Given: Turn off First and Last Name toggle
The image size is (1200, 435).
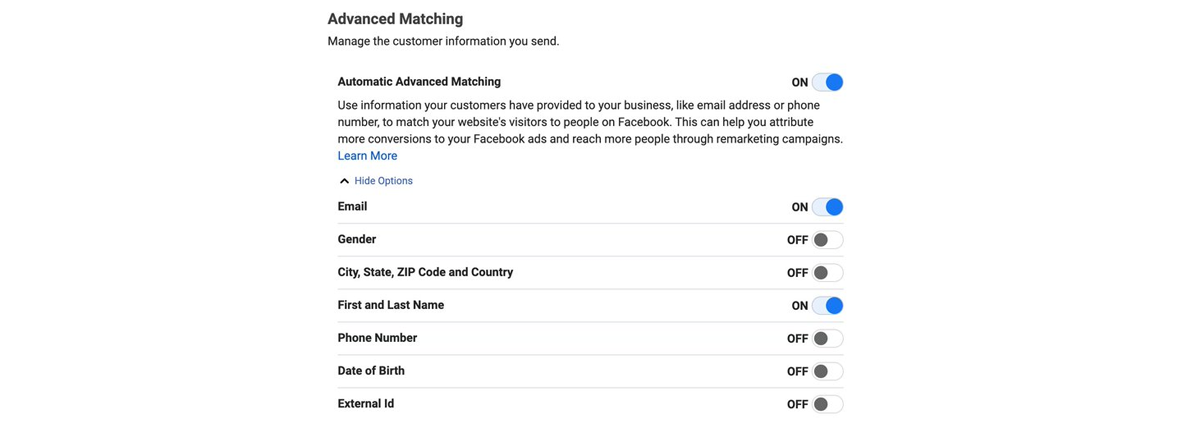Looking at the screenshot, I should 827,306.
